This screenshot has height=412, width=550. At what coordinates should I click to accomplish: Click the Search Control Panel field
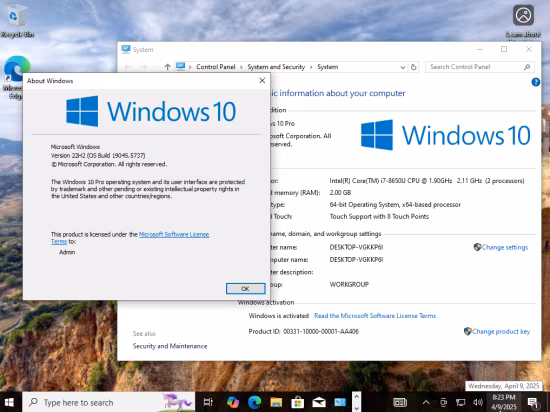tap(480, 67)
